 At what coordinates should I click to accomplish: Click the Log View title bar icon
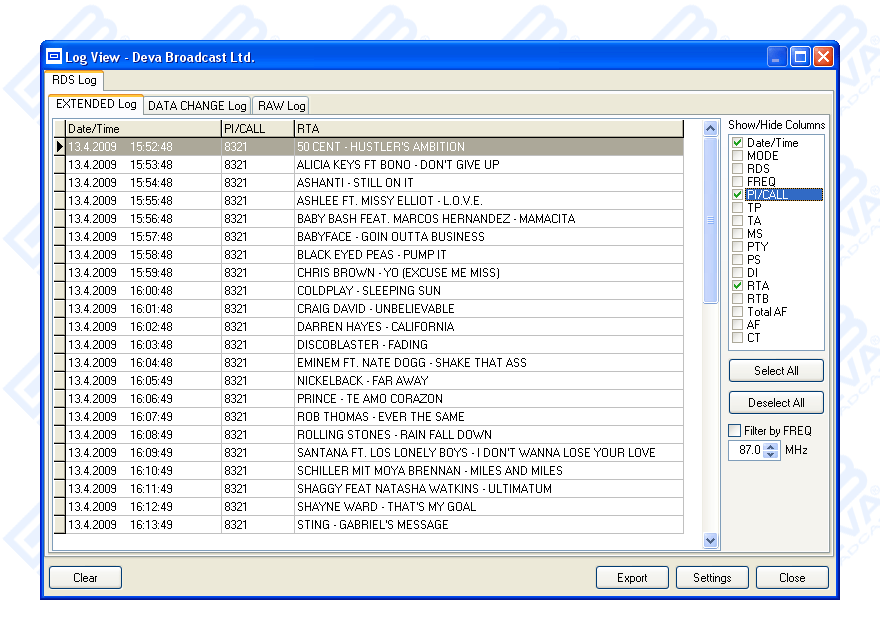(54, 57)
